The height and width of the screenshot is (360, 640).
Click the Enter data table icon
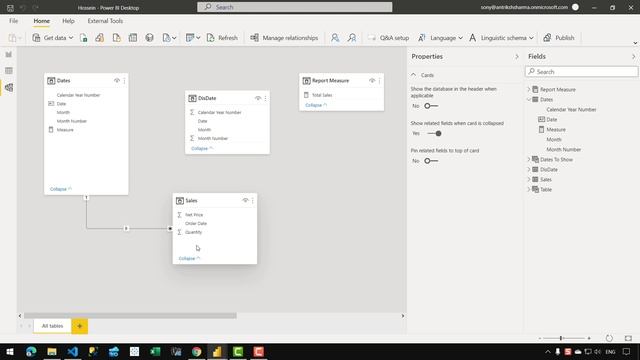pyautogui.click(x=133, y=38)
